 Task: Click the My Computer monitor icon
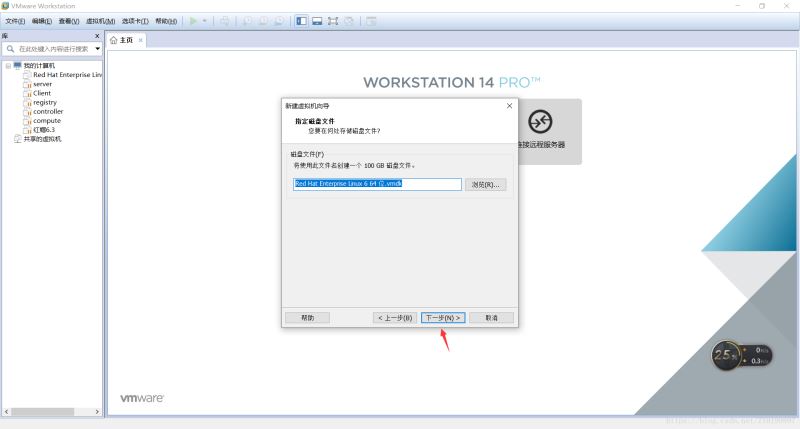pyautogui.click(x=18, y=66)
